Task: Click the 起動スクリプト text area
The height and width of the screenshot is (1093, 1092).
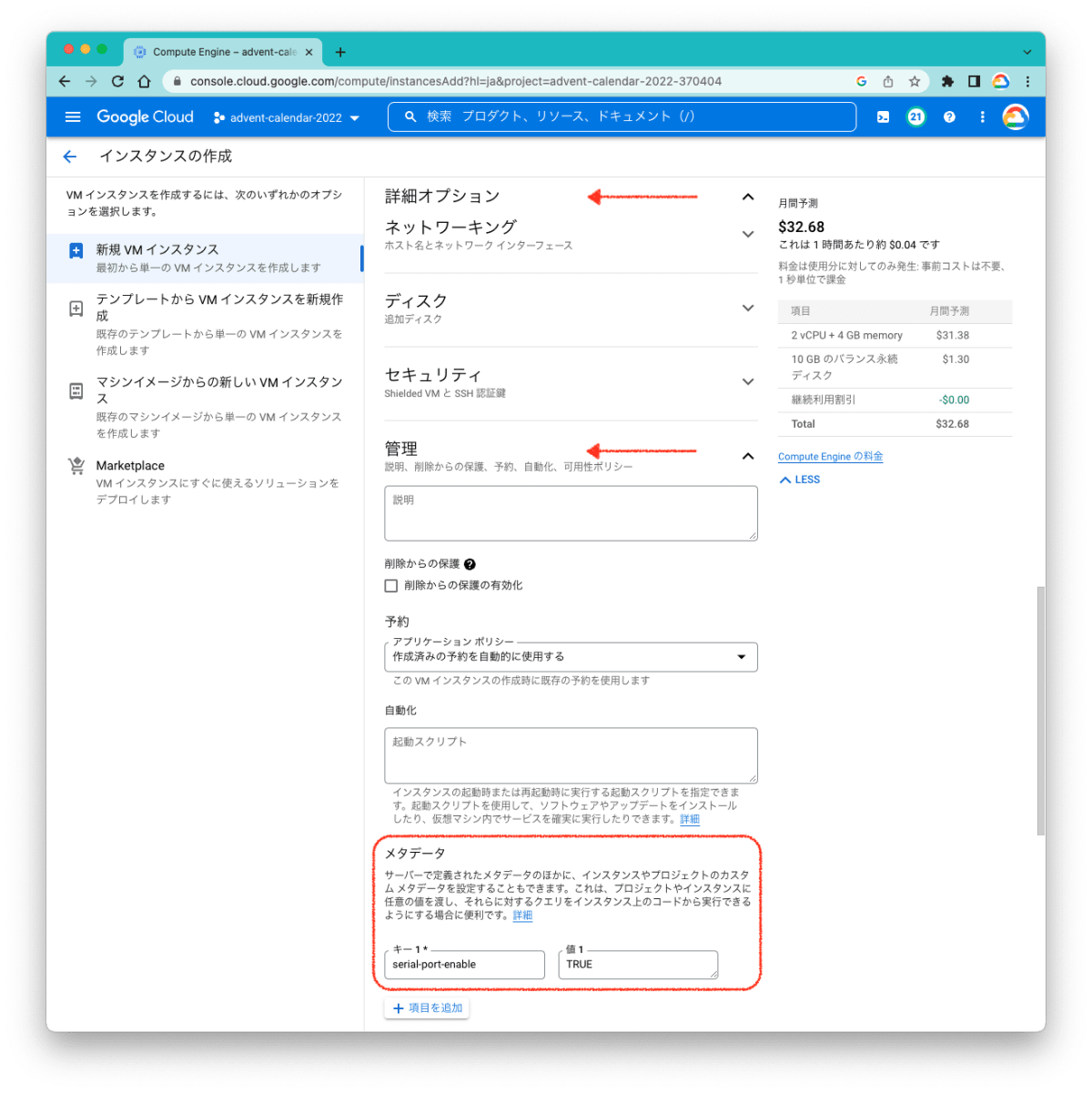Action: 571,755
